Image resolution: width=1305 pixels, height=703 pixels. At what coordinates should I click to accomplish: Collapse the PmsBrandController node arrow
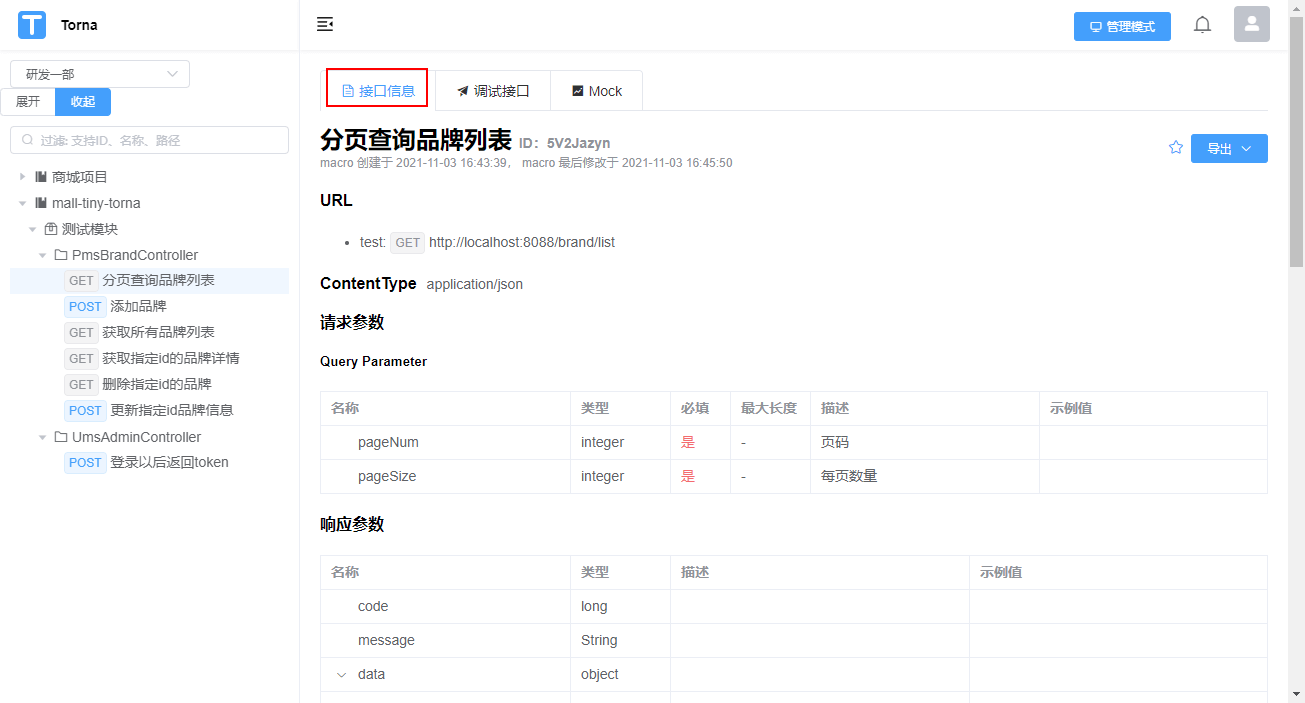(x=43, y=255)
